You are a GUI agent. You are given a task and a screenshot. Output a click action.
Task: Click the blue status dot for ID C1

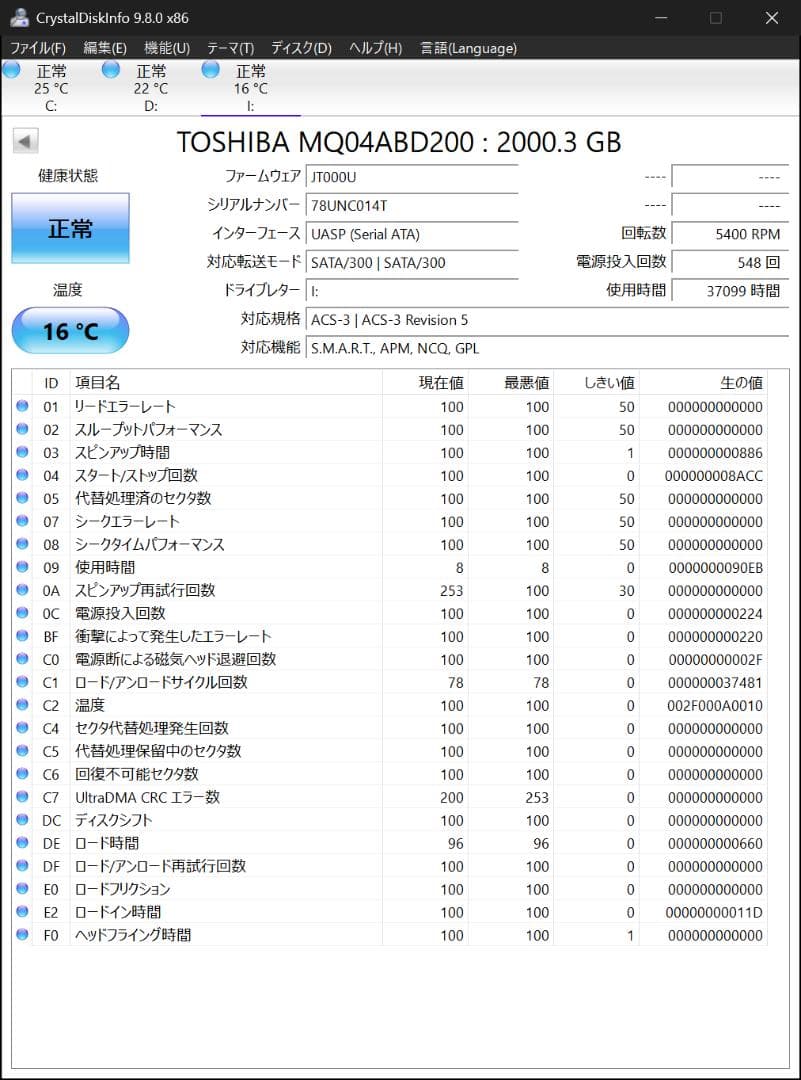[22, 681]
